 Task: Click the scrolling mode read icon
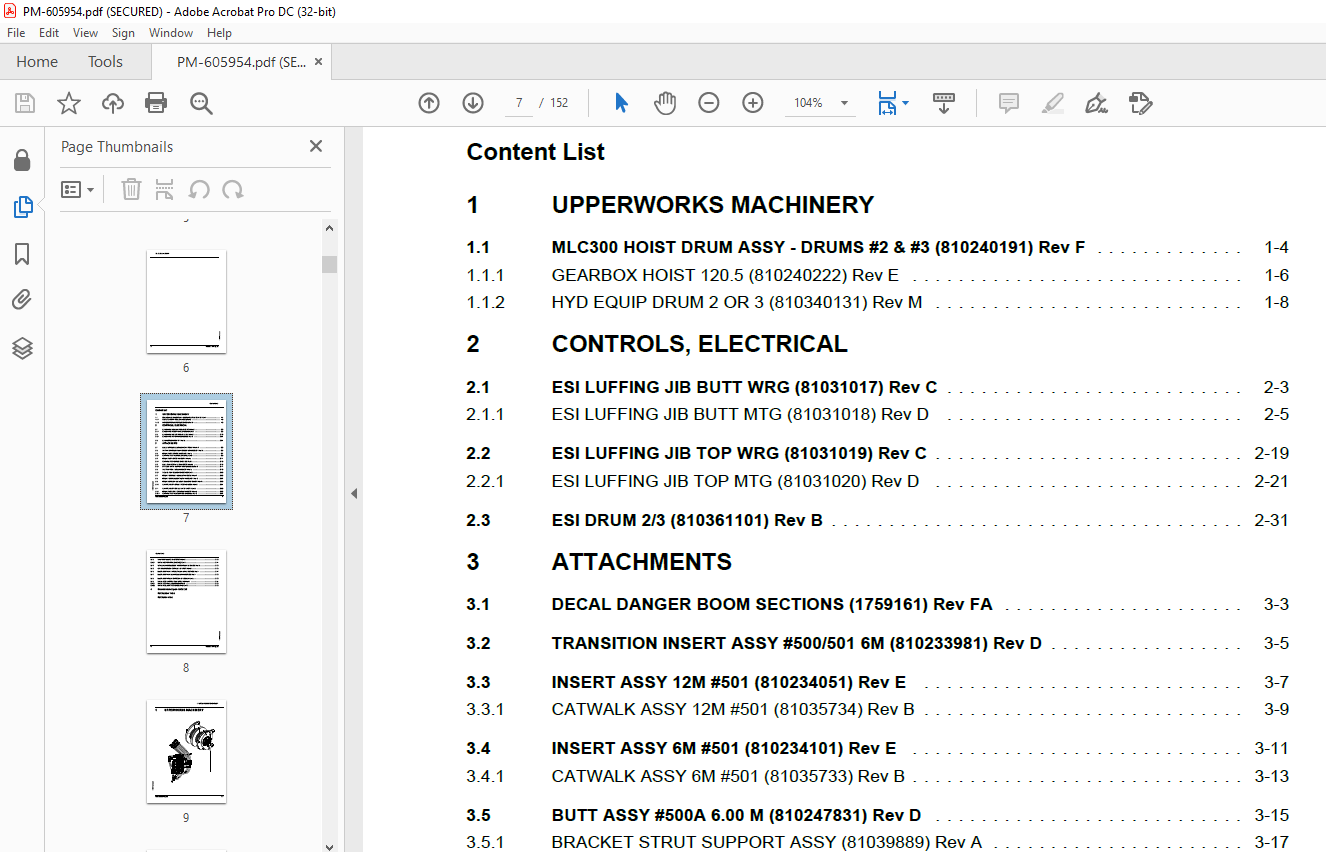(944, 103)
